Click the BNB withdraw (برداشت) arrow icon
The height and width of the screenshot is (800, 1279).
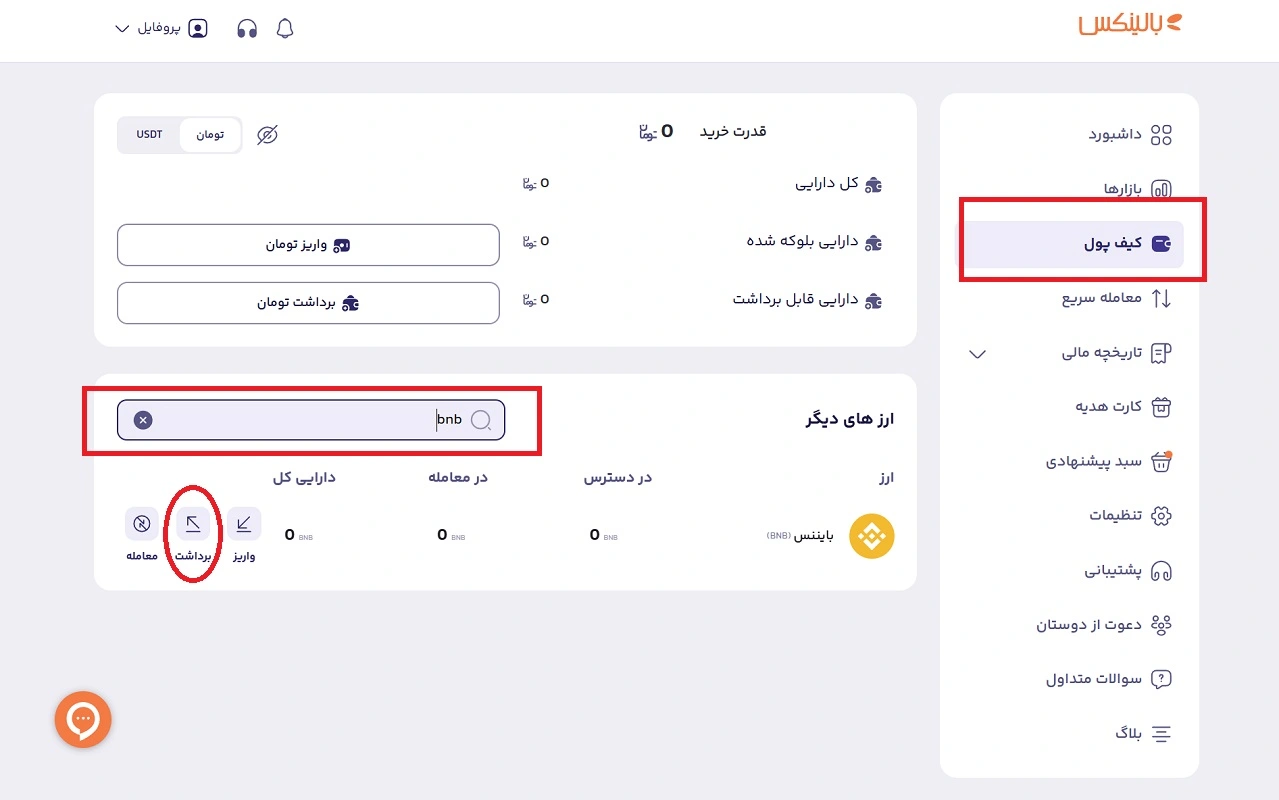pos(193,524)
